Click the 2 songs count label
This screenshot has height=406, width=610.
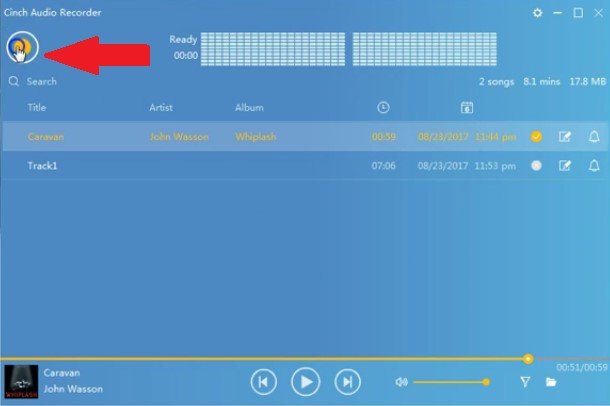pos(496,82)
